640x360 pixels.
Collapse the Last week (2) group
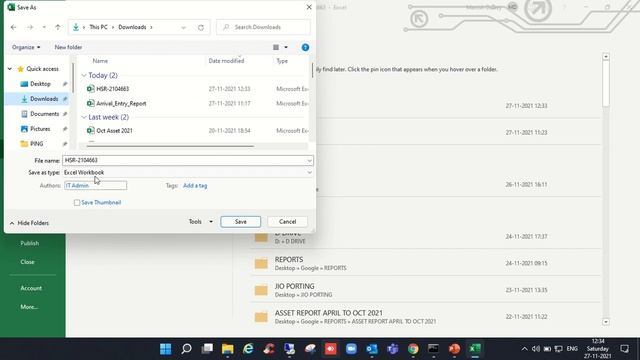[x=84, y=117]
